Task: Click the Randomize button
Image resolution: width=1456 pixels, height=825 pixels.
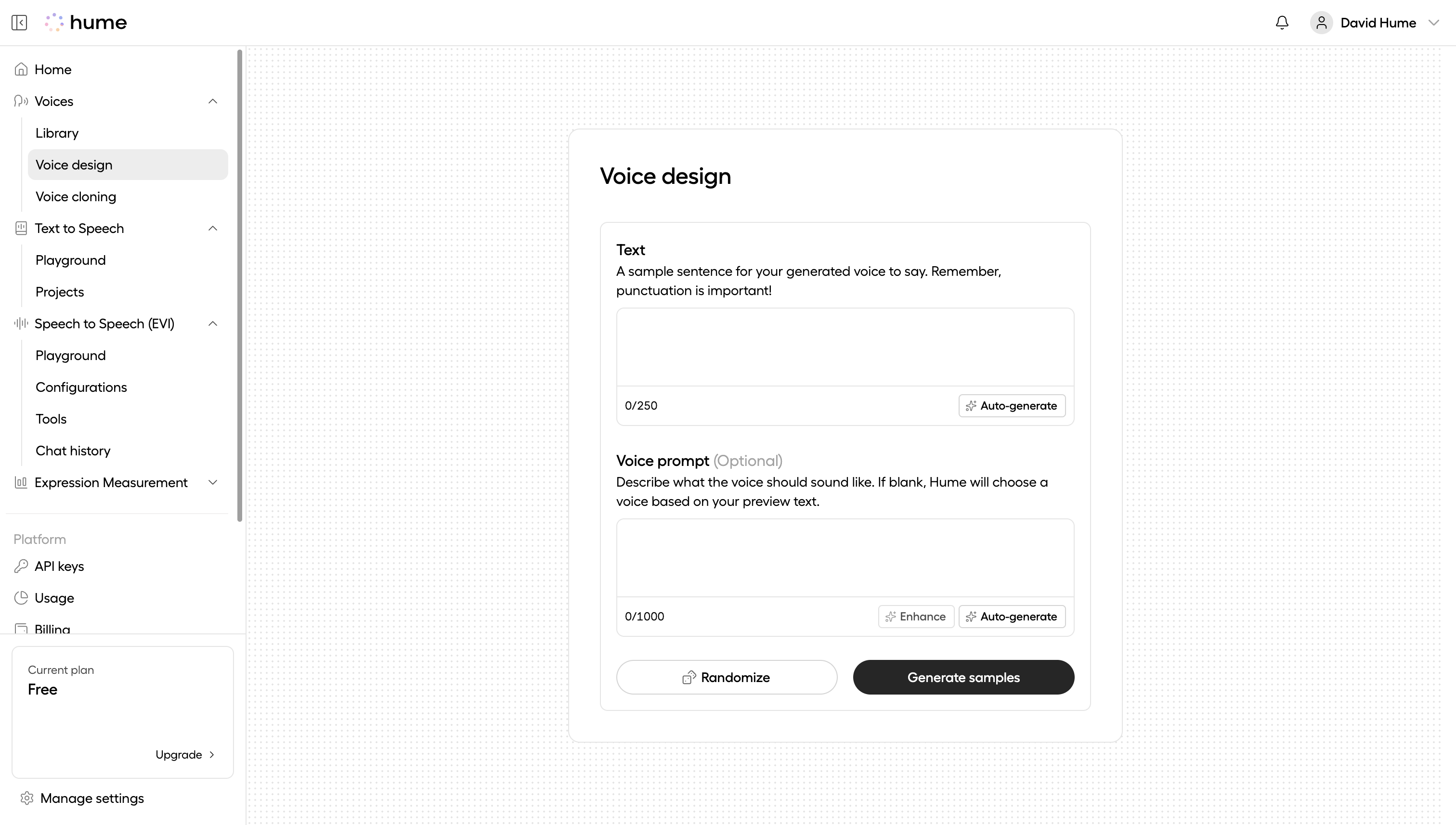Action: 727,677
